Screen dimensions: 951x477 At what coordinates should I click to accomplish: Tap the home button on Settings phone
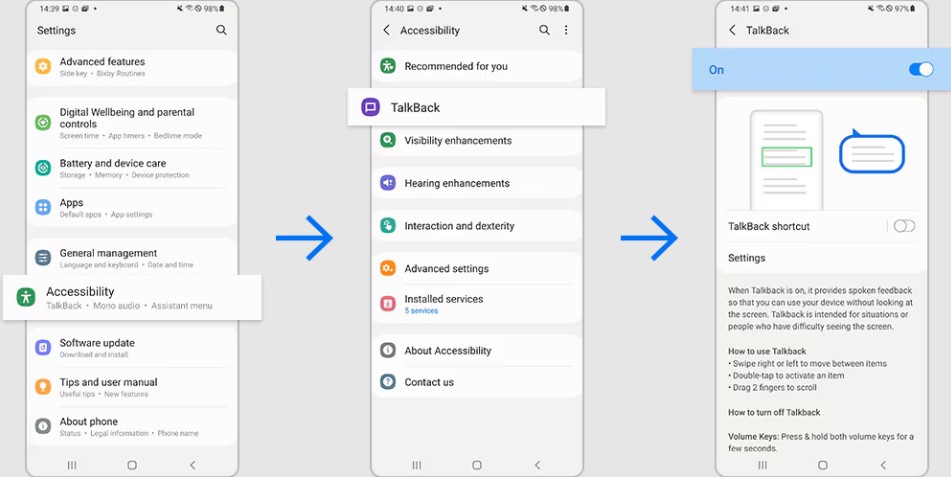pyautogui.click(x=132, y=465)
